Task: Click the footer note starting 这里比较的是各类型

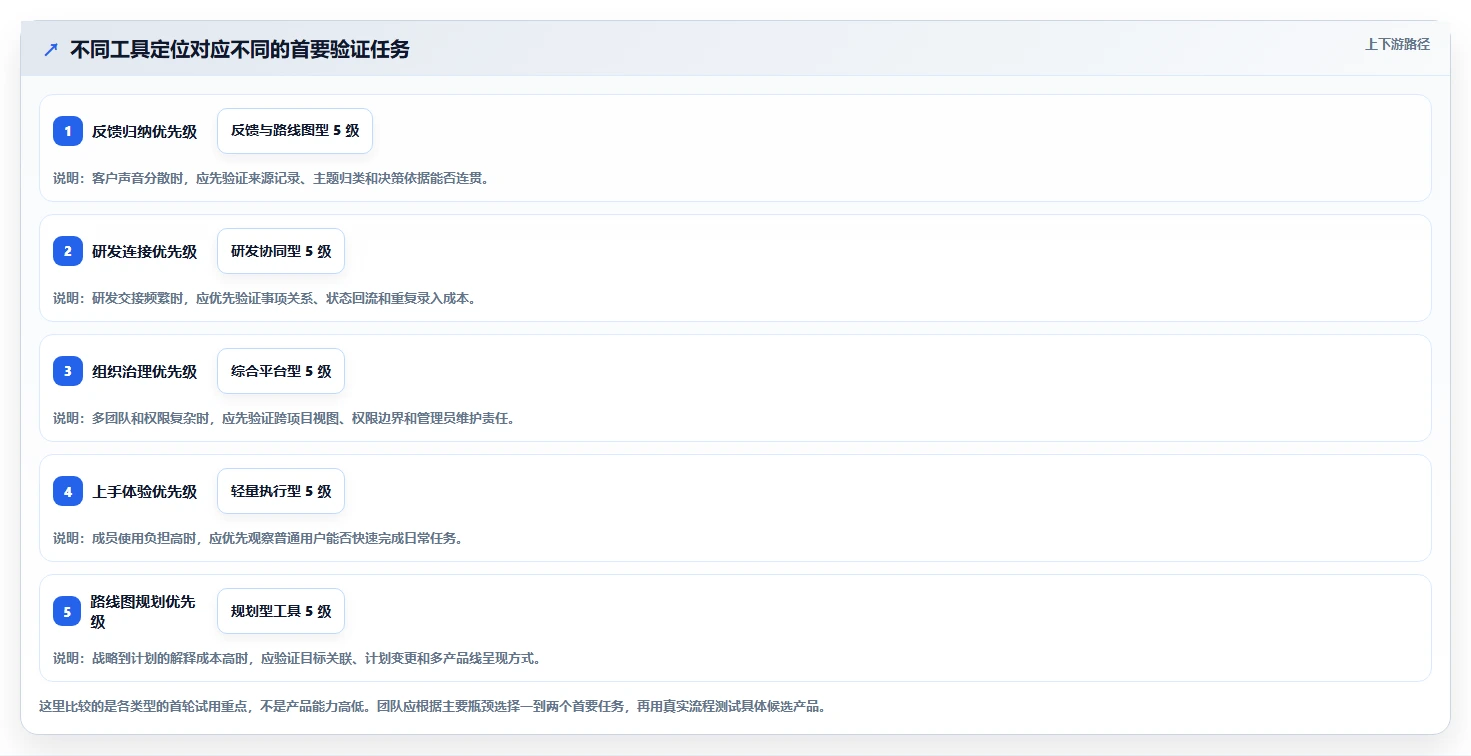Action: [432, 706]
